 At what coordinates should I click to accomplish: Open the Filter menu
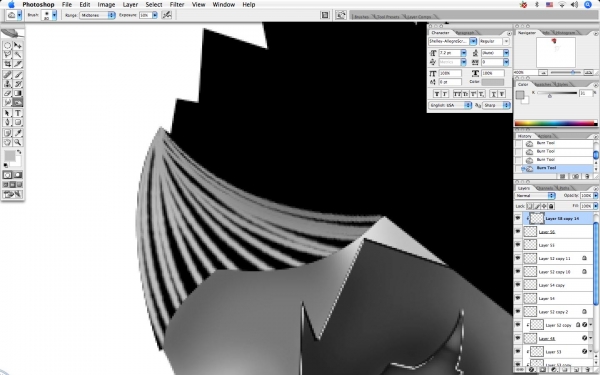pos(177,5)
